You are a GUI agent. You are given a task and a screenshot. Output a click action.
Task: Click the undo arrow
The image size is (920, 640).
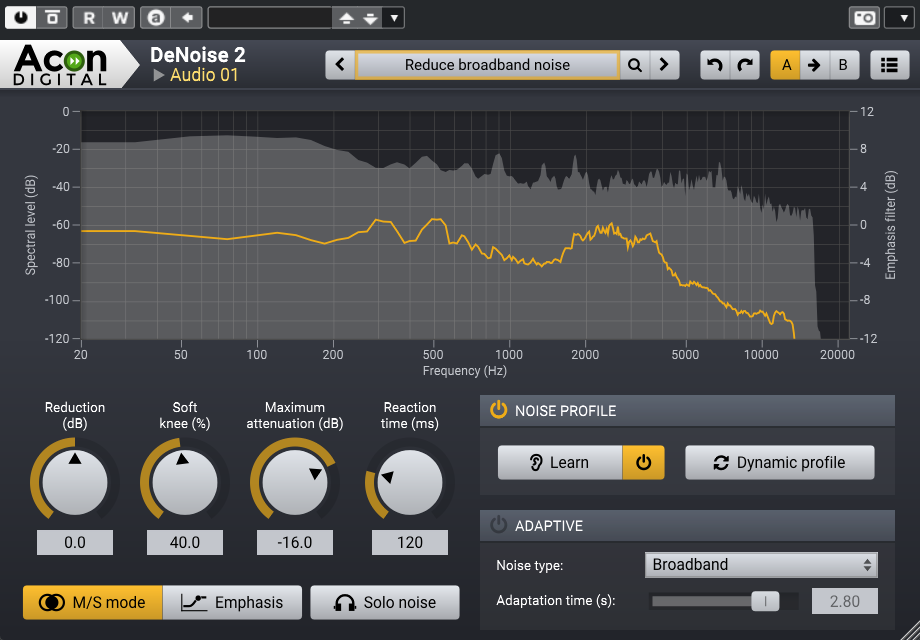(x=715, y=65)
